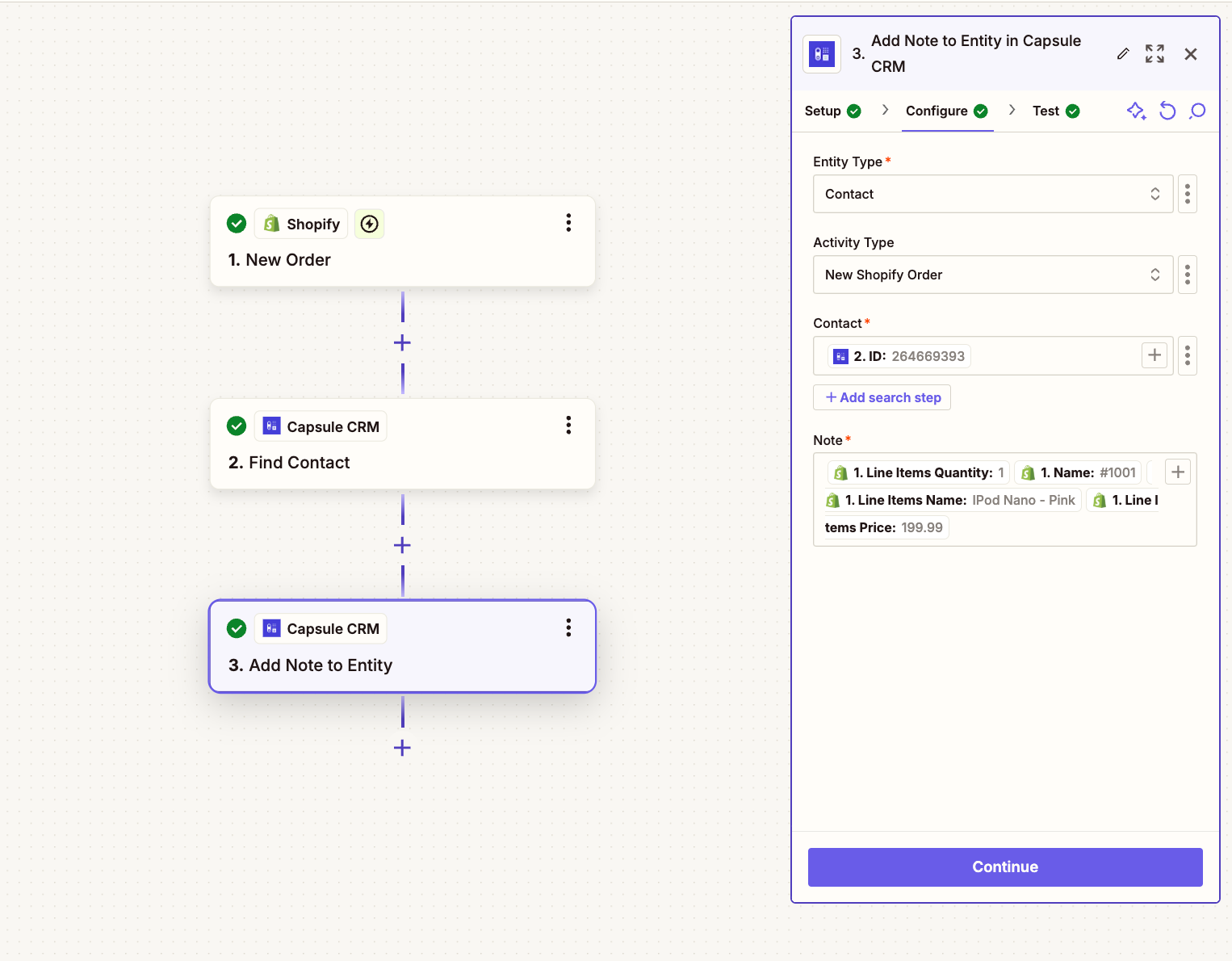Open options dots beside Contact field

(x=1187, y=356)
